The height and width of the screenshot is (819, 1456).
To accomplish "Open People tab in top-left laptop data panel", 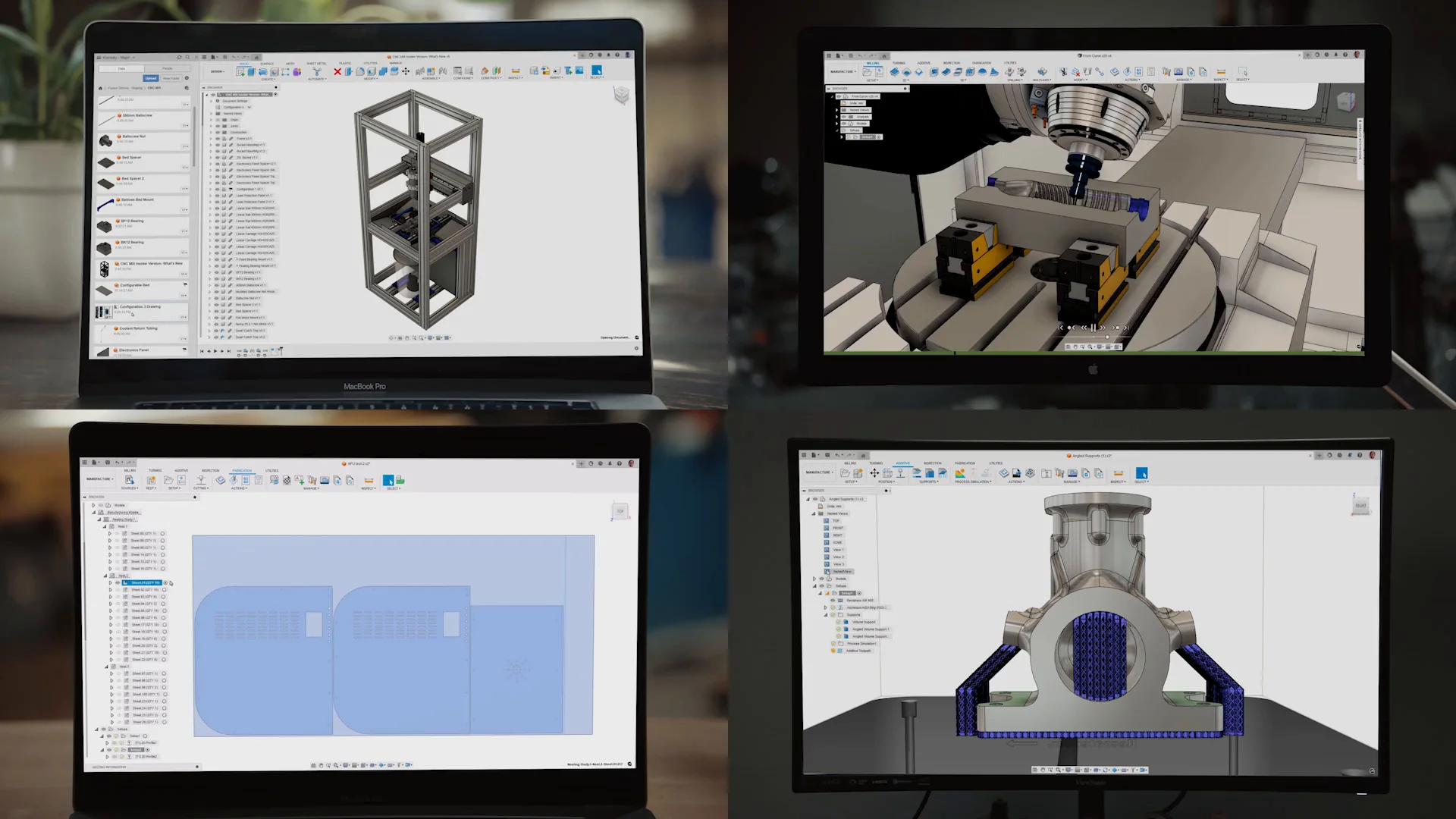I will (167, 68).
